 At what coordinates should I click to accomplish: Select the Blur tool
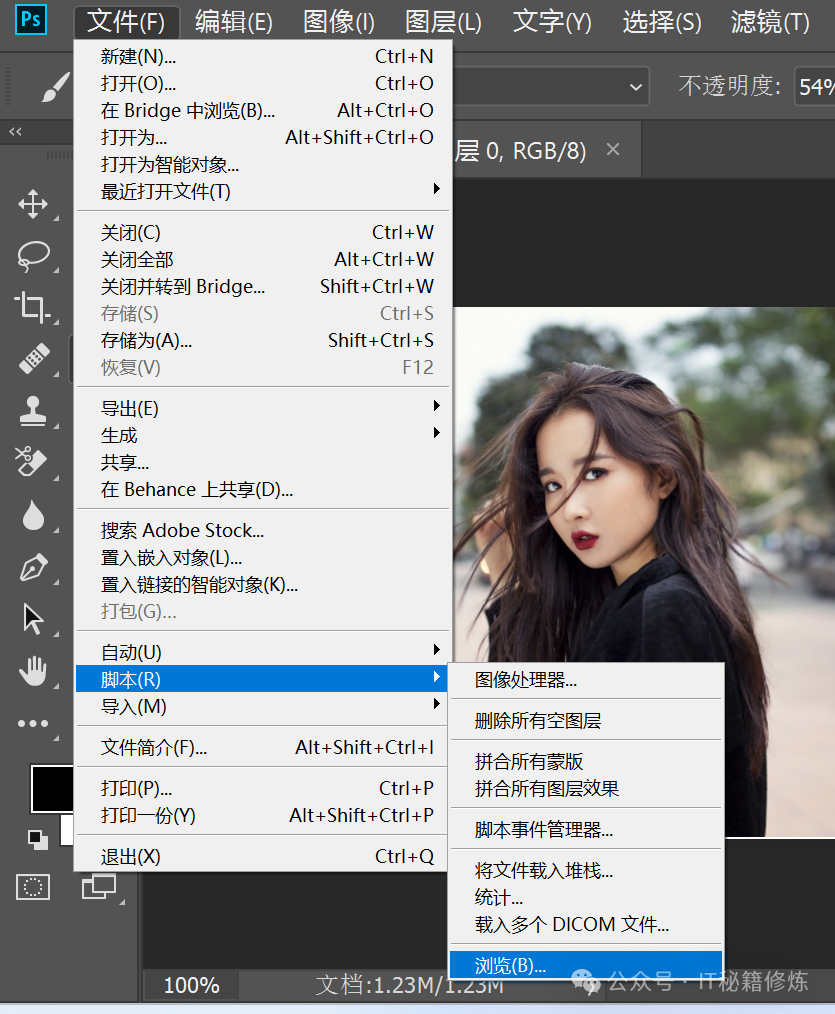click(x=33, y=514)
